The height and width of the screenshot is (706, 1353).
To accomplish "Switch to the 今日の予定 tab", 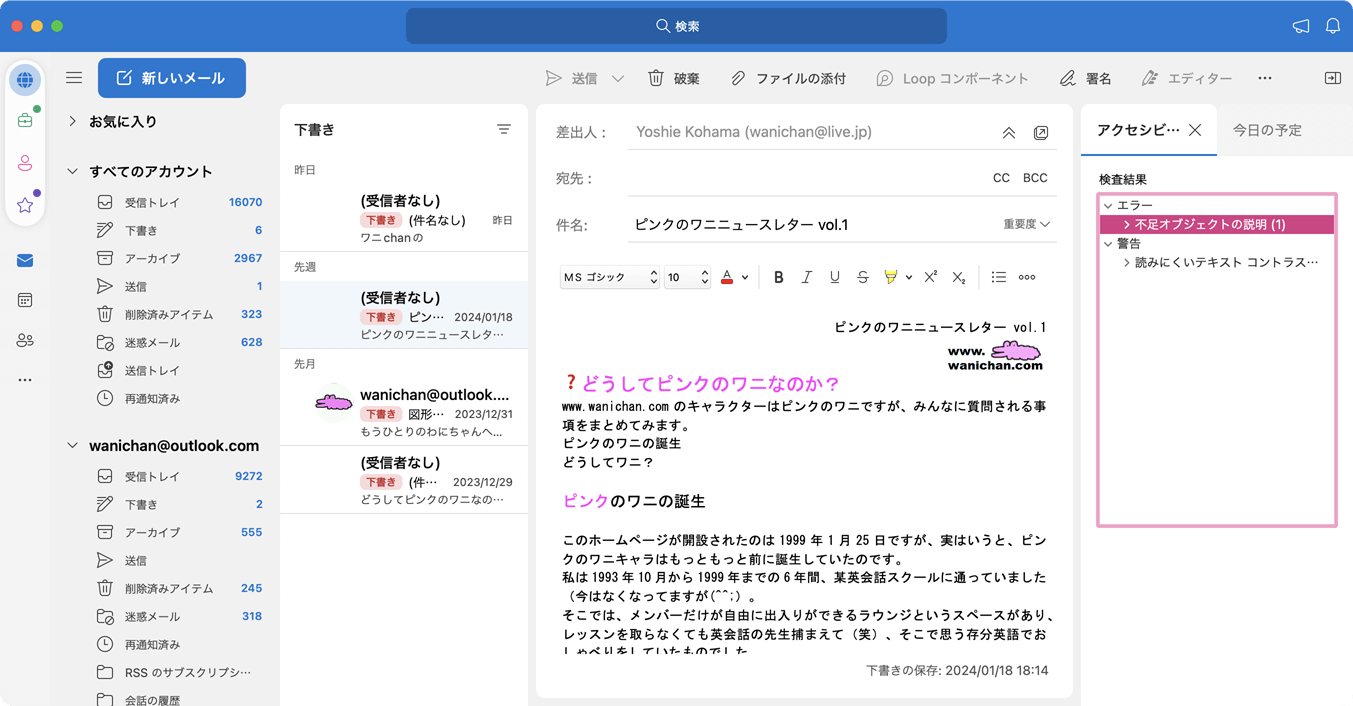I will tap(1267, 130).
